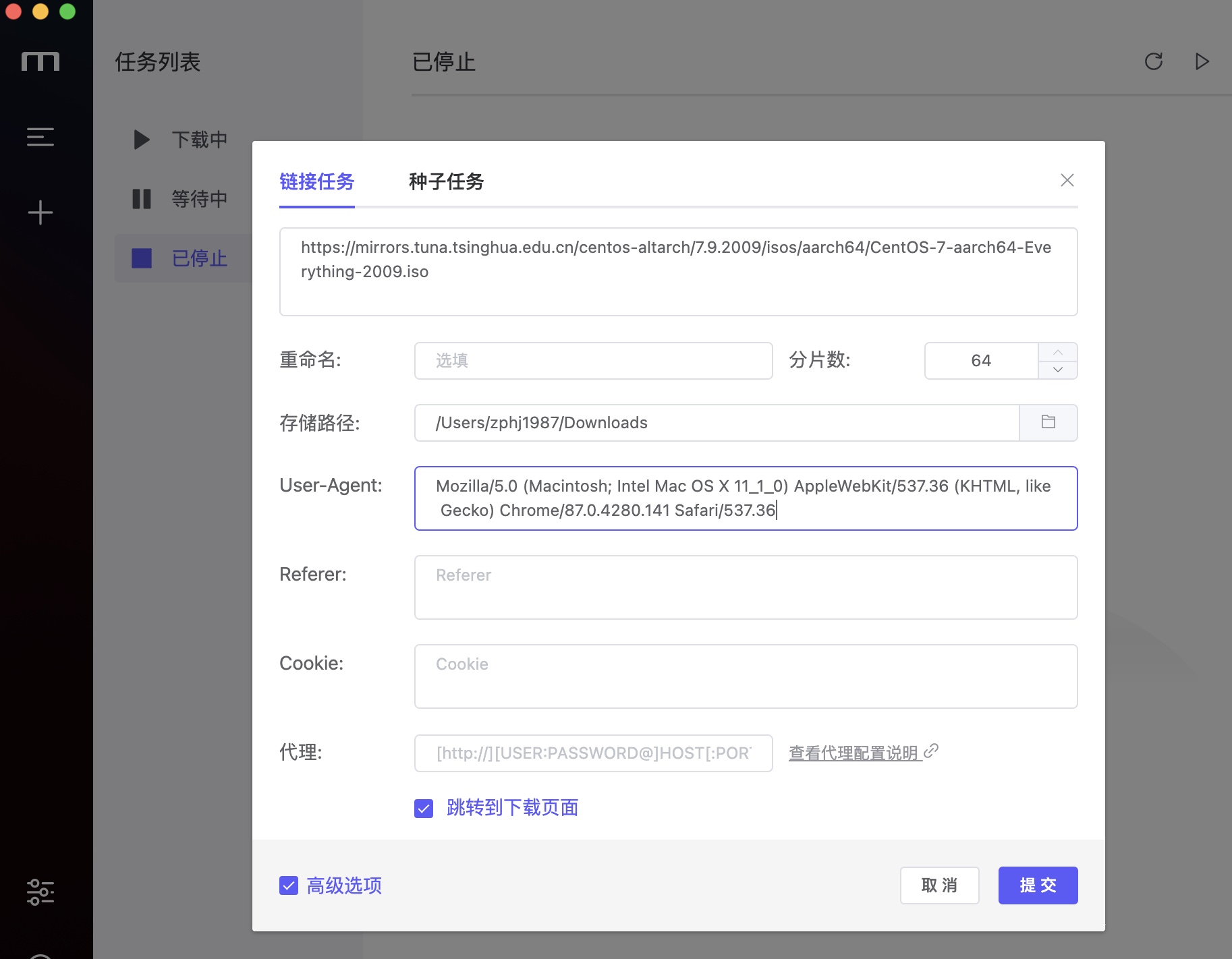Screen dimensions: 1232x959
Task: Switch to the 种子任务 tab
Action: click(x=445, y=181)
